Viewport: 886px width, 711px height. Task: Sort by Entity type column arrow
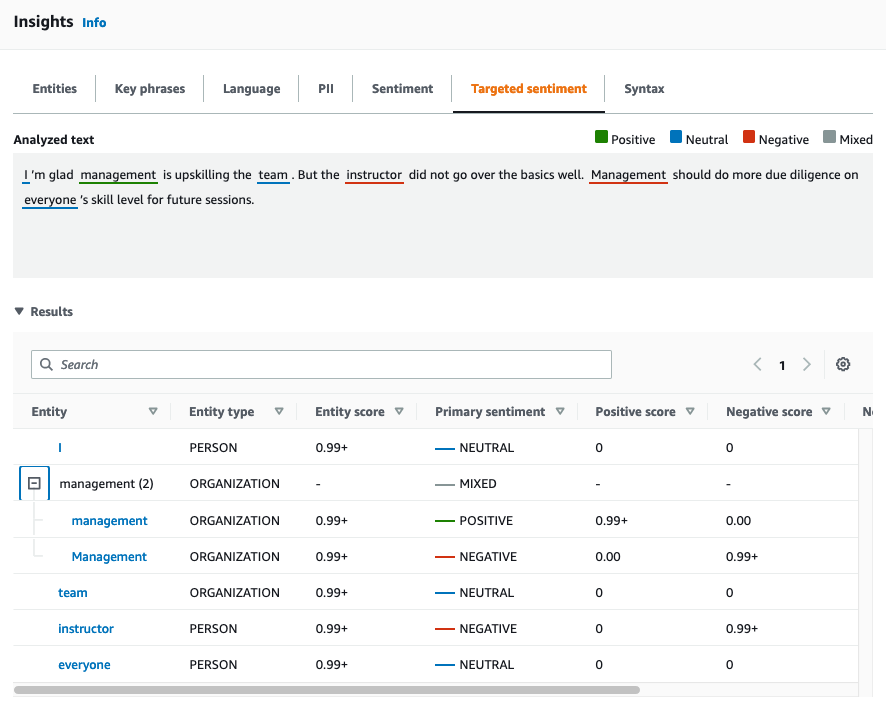click(279, 412)
